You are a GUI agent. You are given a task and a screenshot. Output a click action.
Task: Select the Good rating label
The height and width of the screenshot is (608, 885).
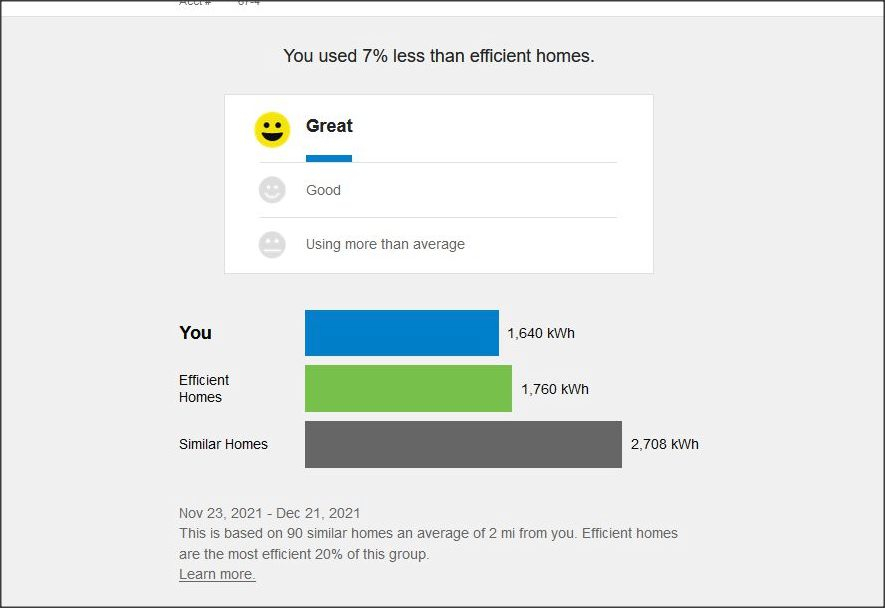tap(323, 190)
